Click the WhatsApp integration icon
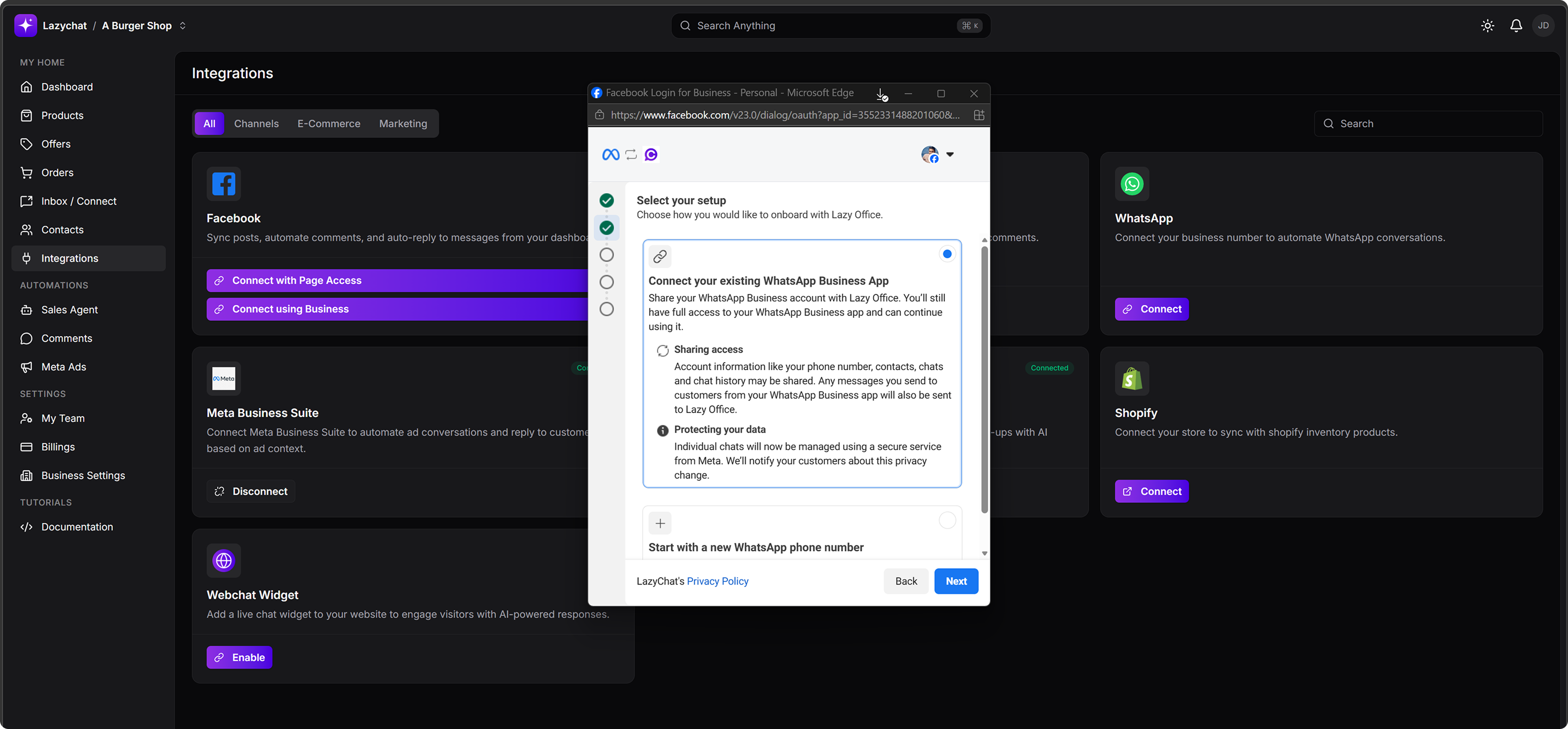This screenshot has width=1568, height=729. click(x=1131, y=184)
